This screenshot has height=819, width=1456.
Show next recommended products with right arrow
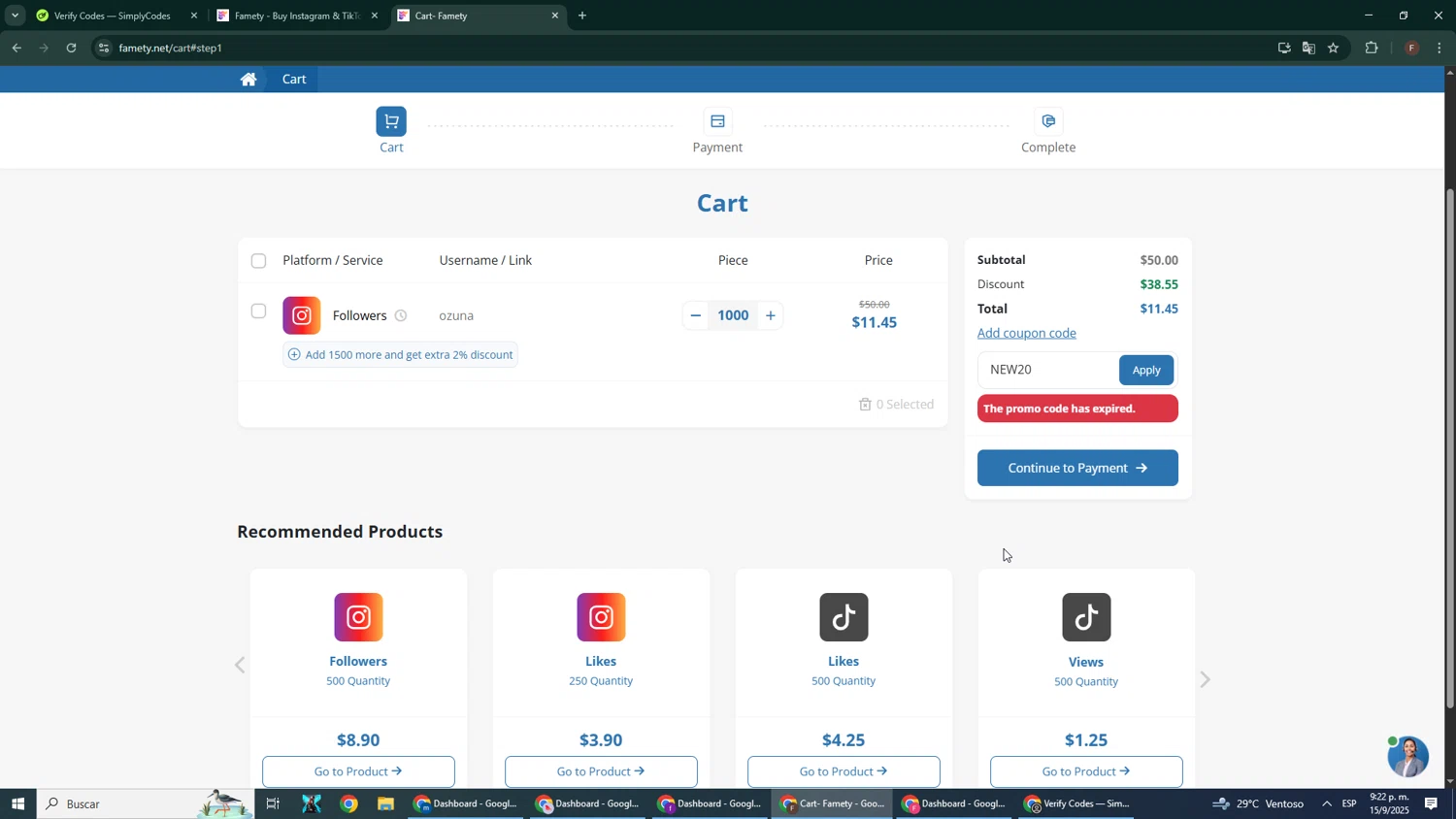(x=1206, y=680)
